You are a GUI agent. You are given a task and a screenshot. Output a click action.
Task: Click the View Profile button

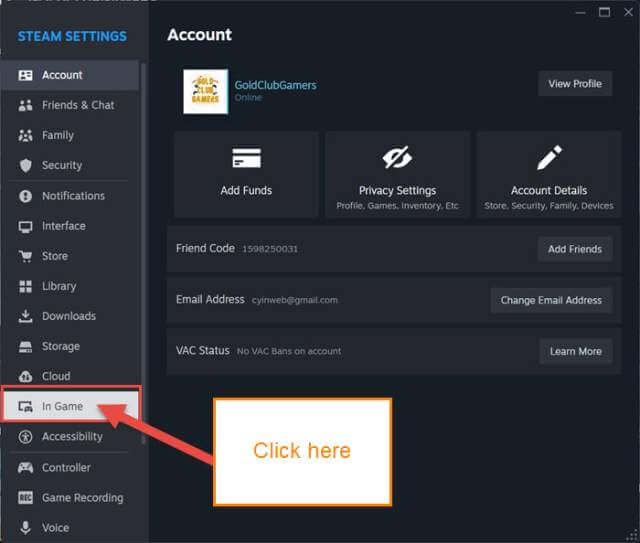pos(575,84)
